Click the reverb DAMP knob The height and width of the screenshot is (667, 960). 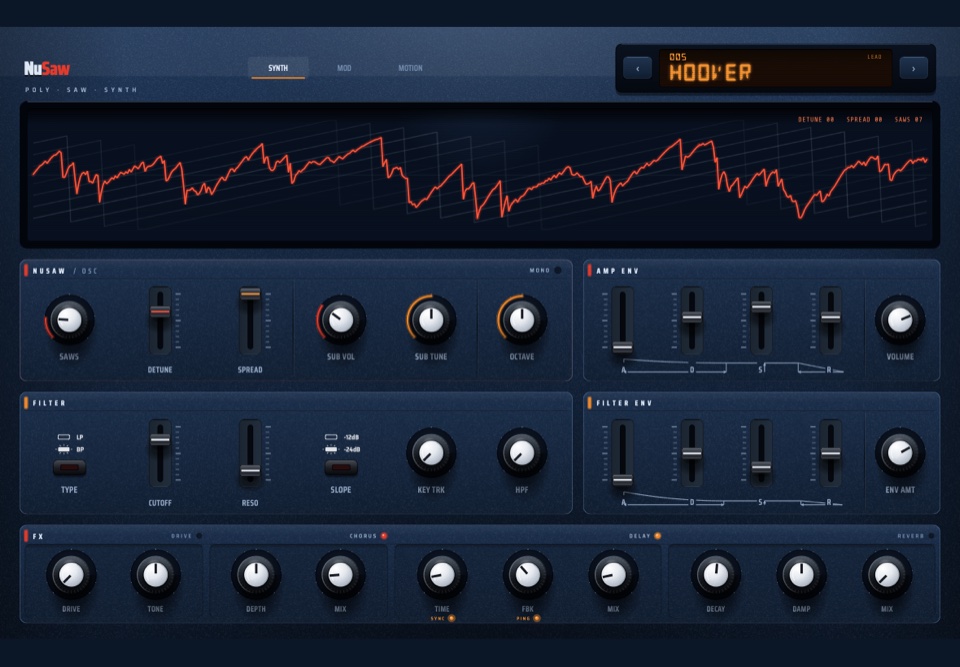pyautogui.click(x=801, y=575)
